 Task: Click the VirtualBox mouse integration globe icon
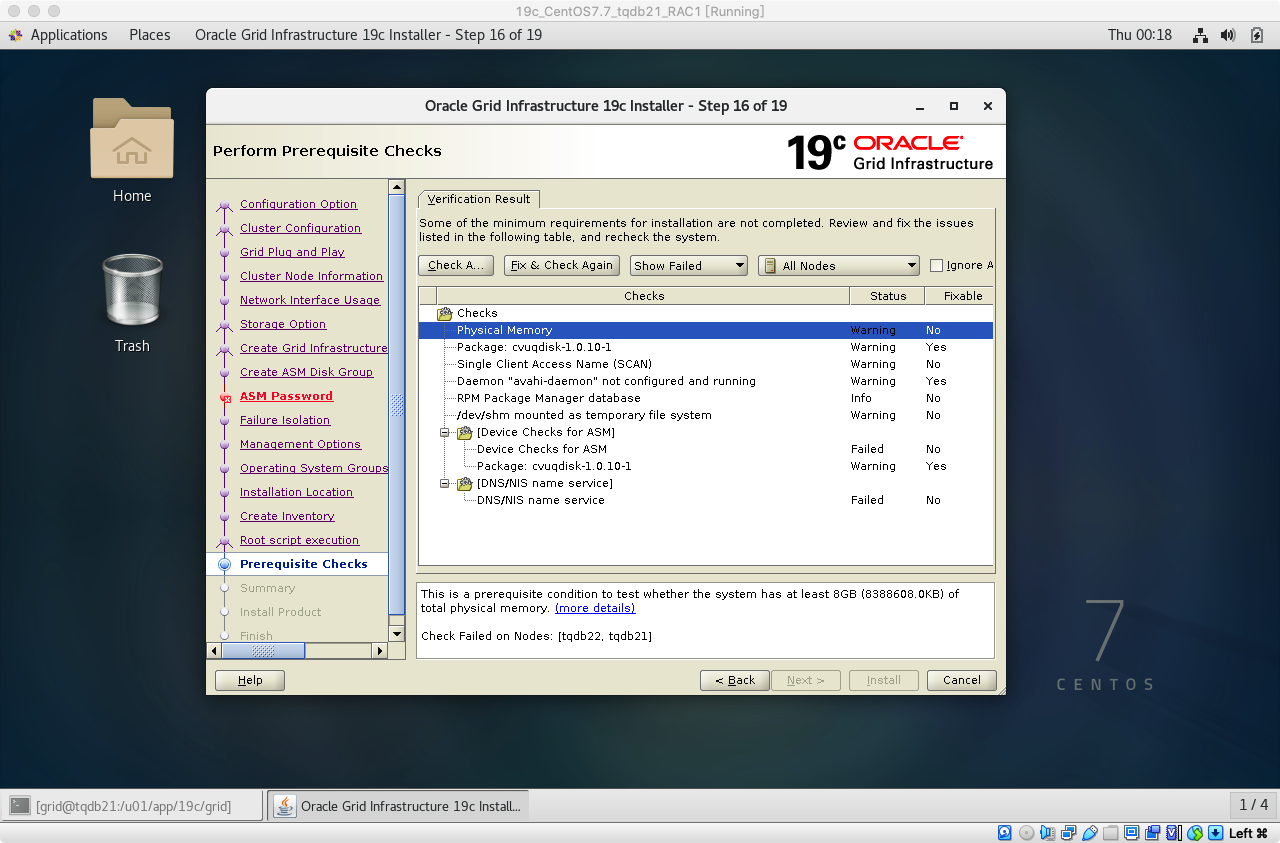coord(1195,833)
